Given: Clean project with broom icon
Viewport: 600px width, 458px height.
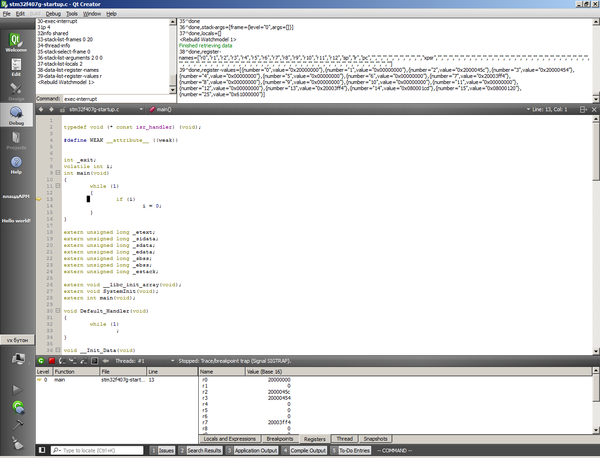Looking at the screenshot, I should [18, 443].
